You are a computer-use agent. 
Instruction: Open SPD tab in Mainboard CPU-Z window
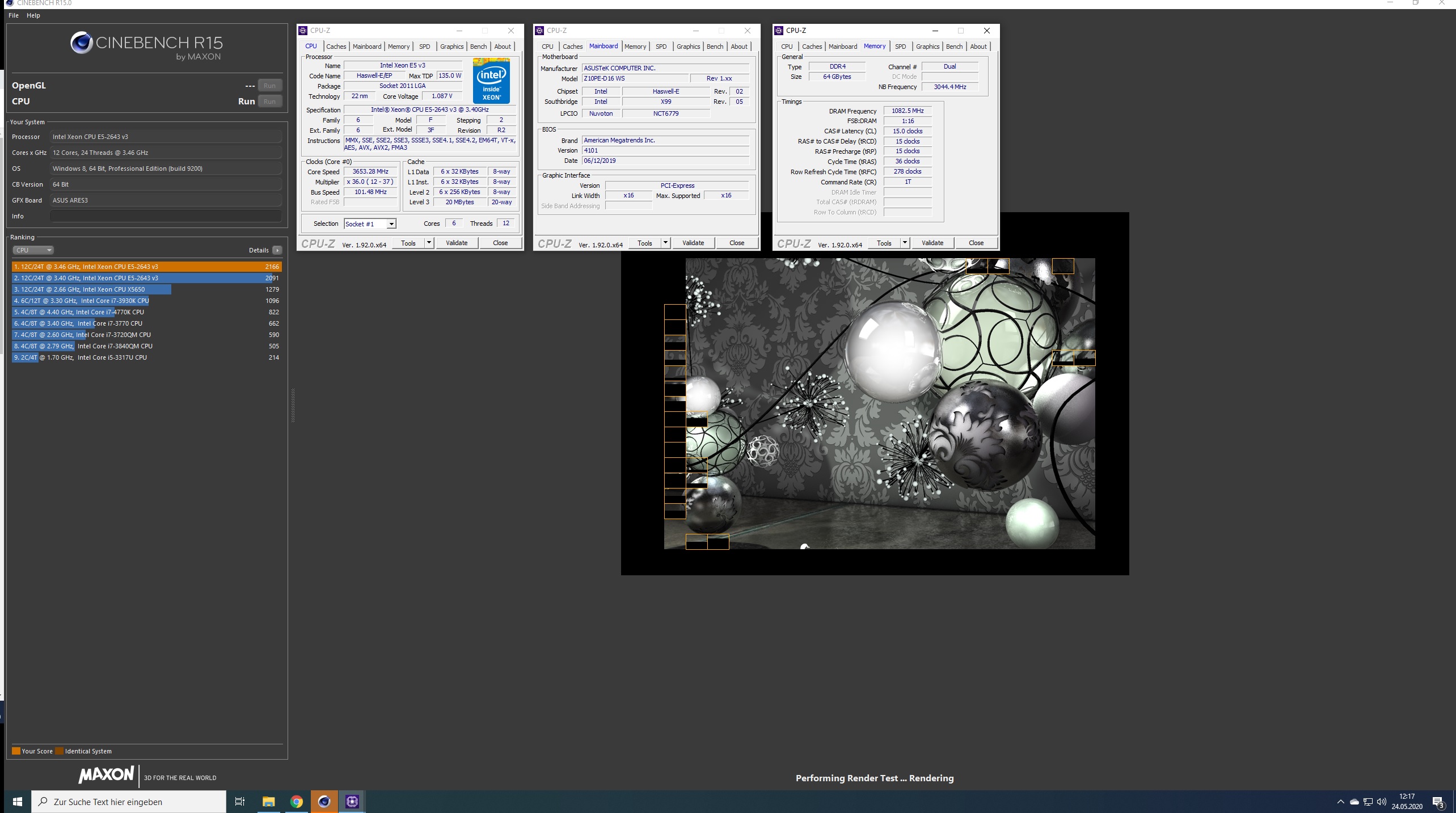point(661,47)
